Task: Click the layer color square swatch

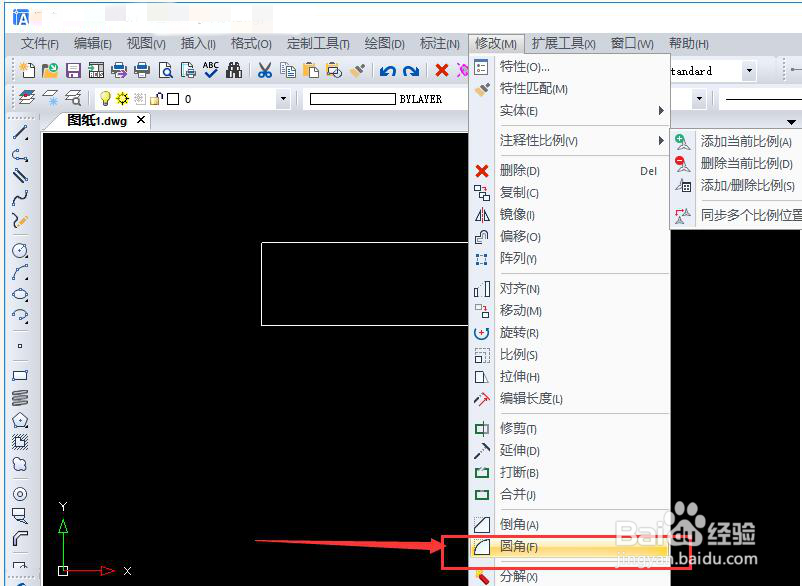Action: coord(173,99)
